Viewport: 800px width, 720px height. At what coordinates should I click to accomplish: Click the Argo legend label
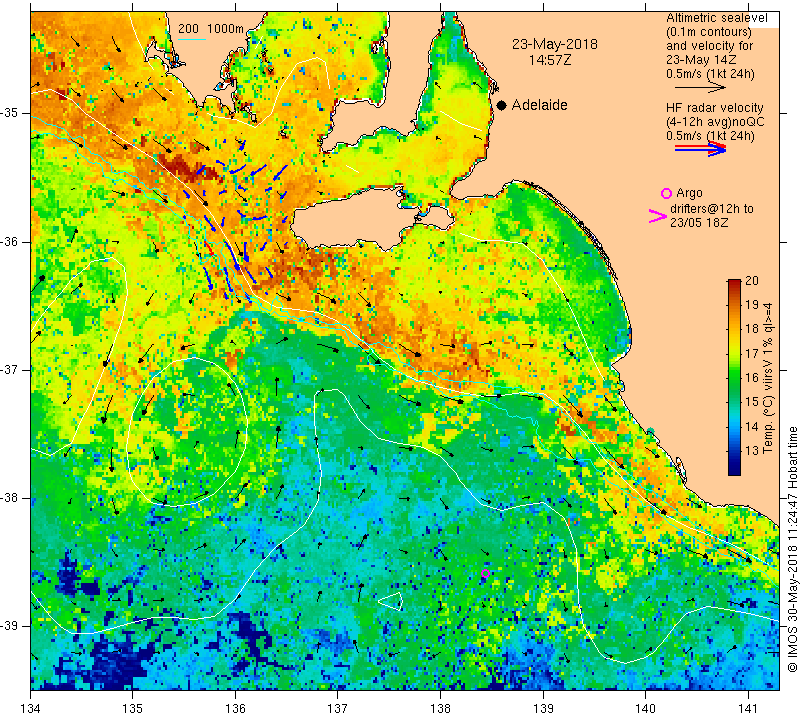pyautogui.click(x=689, y=193)
